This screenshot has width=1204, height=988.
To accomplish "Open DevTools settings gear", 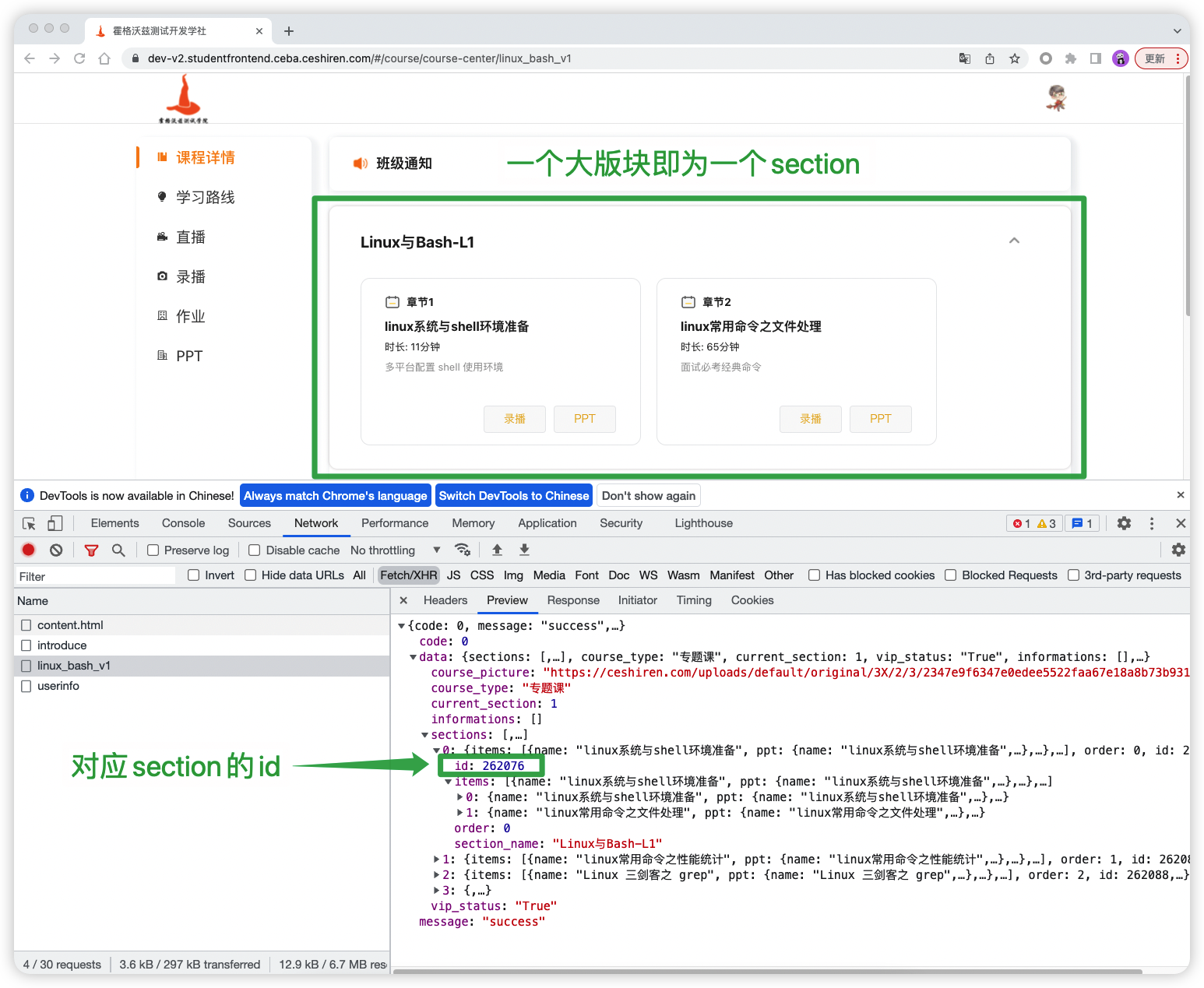I will (x=1124, y=523).
